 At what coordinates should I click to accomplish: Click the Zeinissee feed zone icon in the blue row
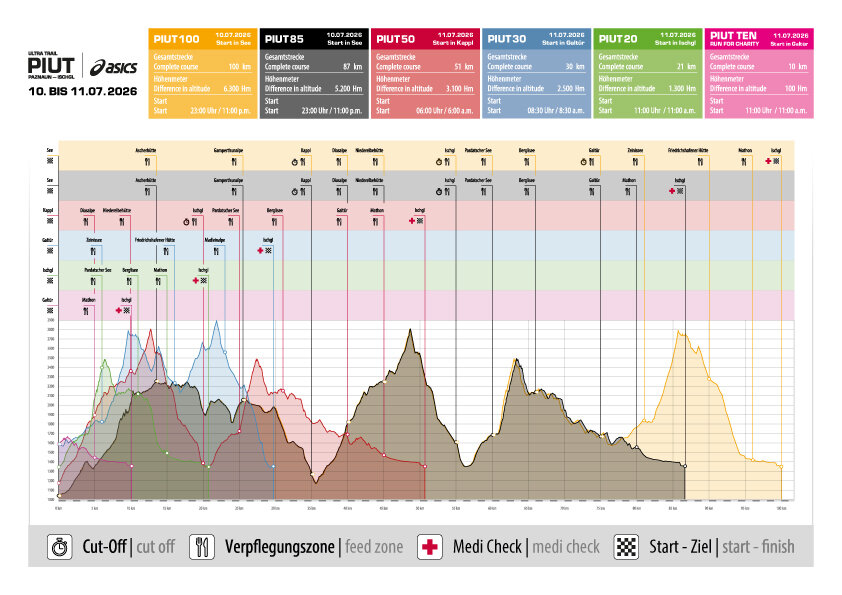94,250
